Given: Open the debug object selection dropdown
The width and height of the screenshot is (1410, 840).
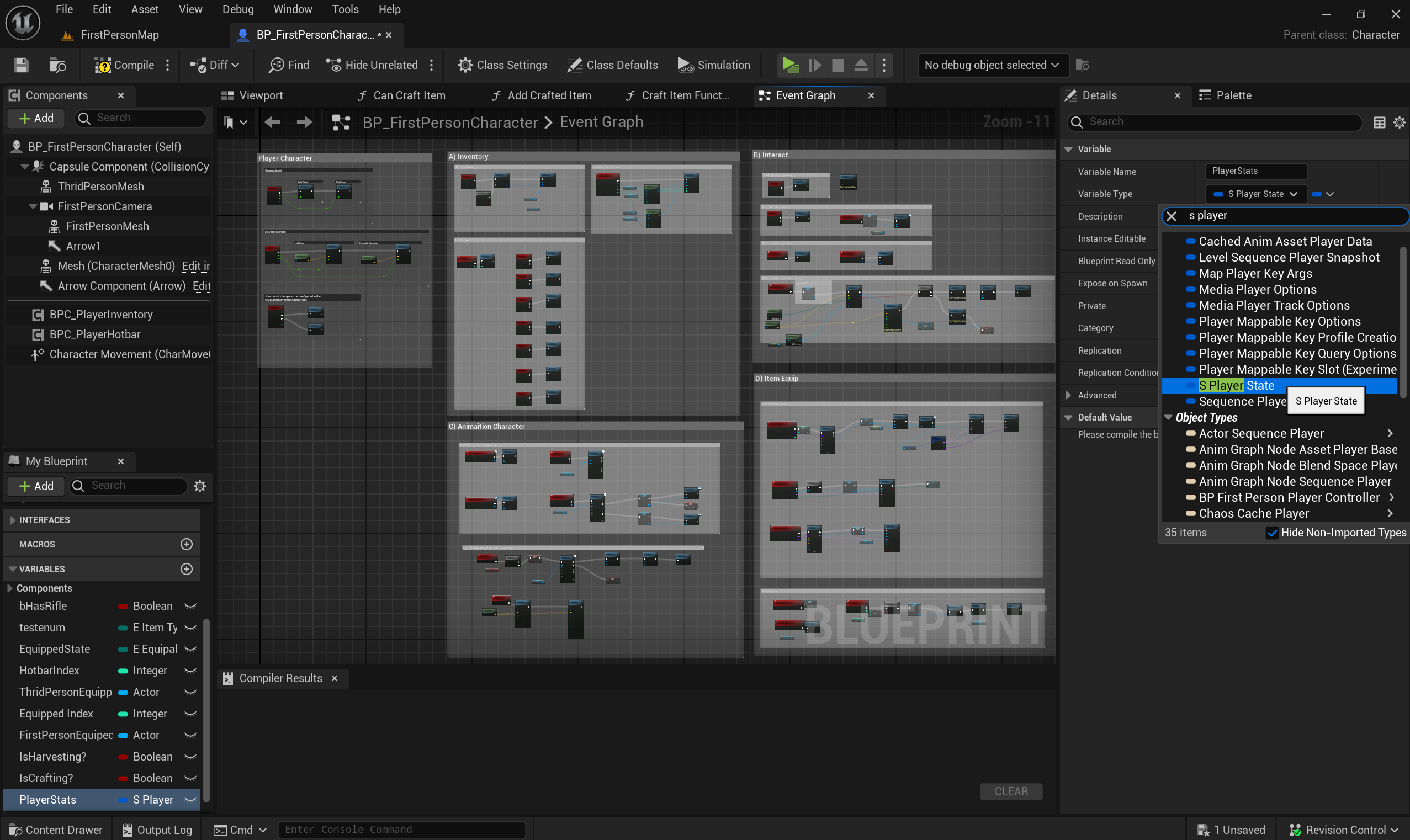Looking at the screenshot, I should pyautogui.click(x=992, y=65).
